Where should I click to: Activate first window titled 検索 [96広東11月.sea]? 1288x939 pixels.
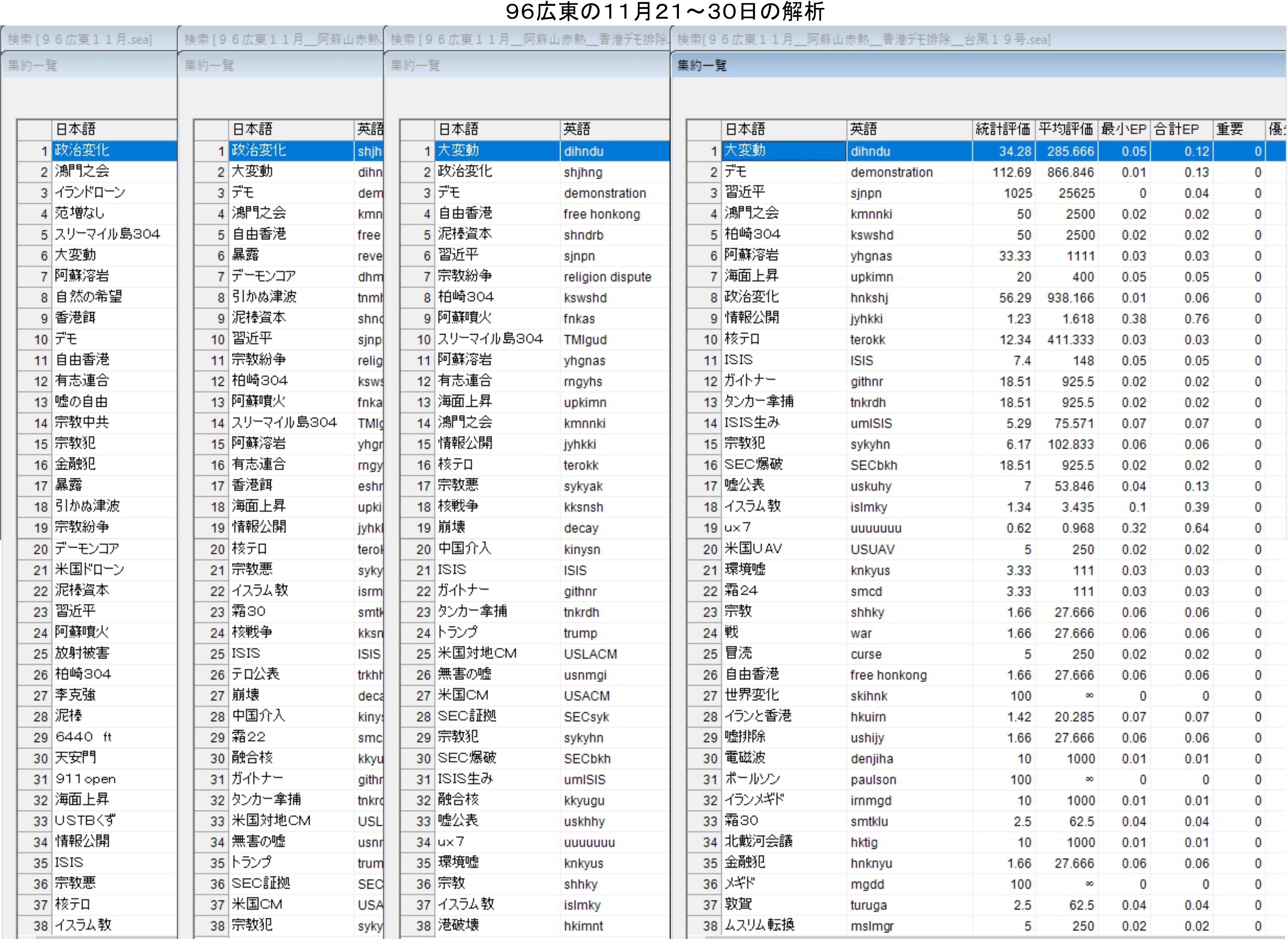click(x=80, y=39)
